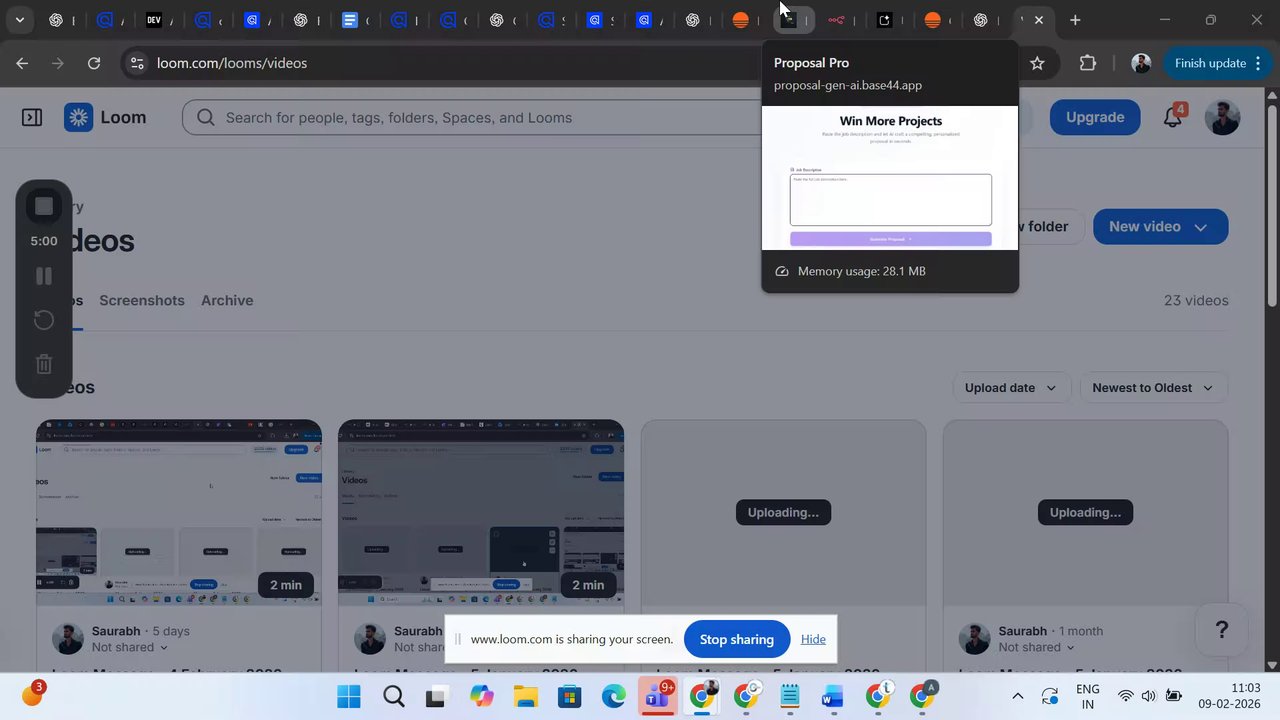Screen dimensions: 1280x720
Task: Open the New video dropdown
Action: [x=1160, y=226]
